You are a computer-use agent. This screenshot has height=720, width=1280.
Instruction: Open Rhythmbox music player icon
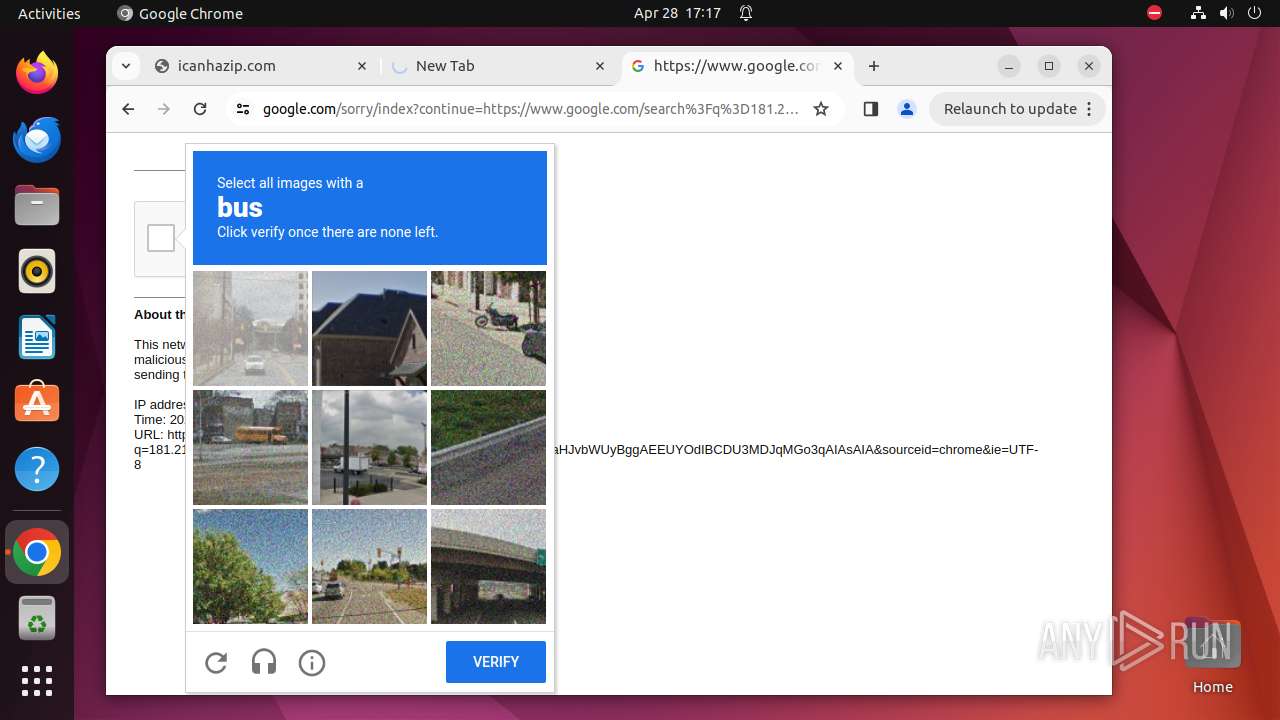pos(37,271)
